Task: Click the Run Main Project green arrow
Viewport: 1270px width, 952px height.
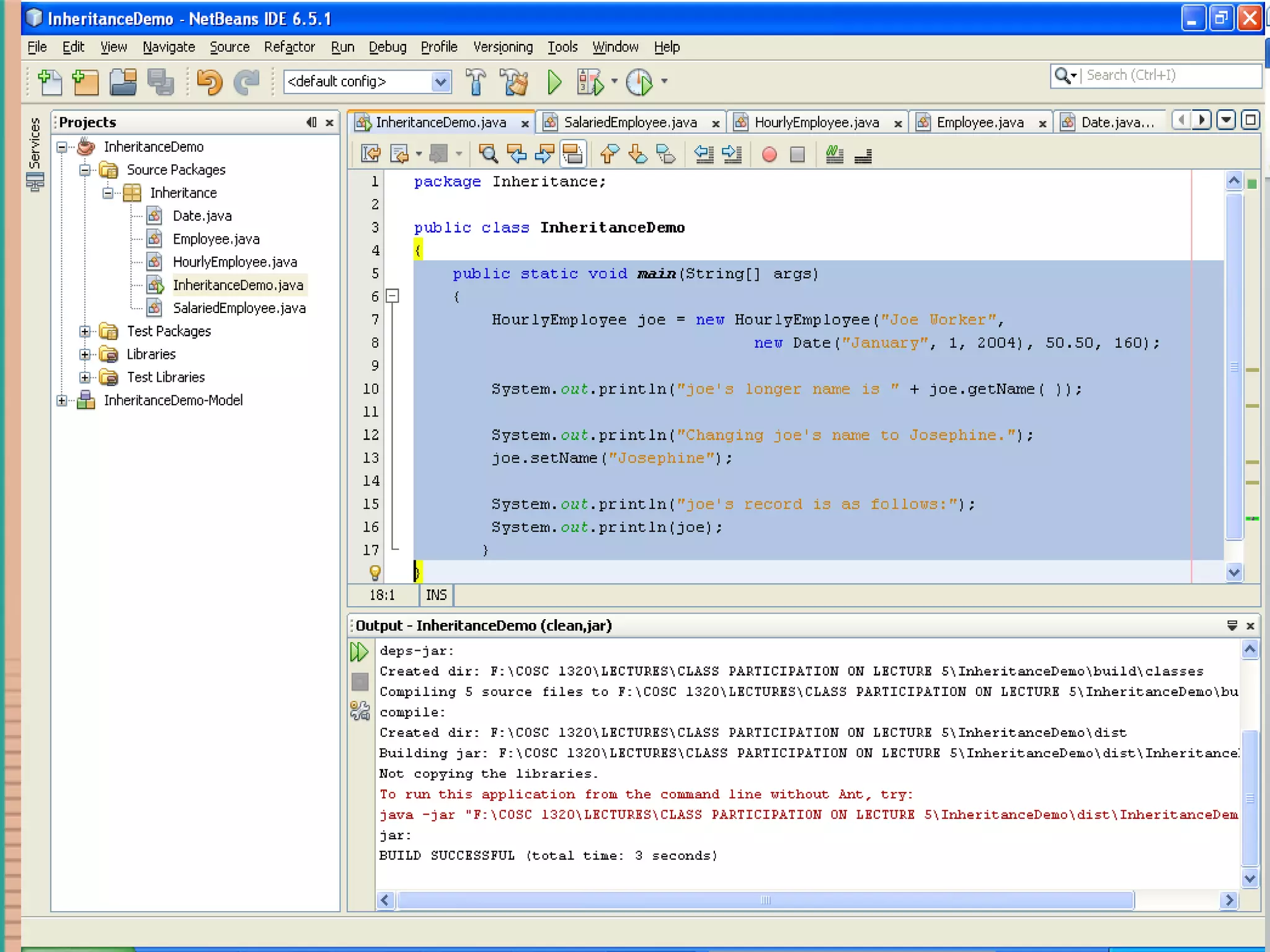Action: (x=554, y=82)
